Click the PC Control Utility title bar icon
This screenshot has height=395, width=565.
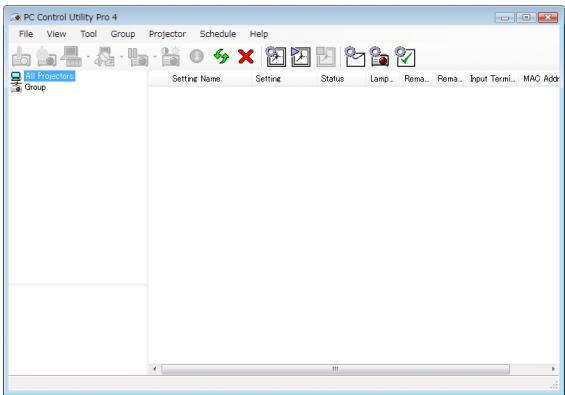[x=15, y=17]
